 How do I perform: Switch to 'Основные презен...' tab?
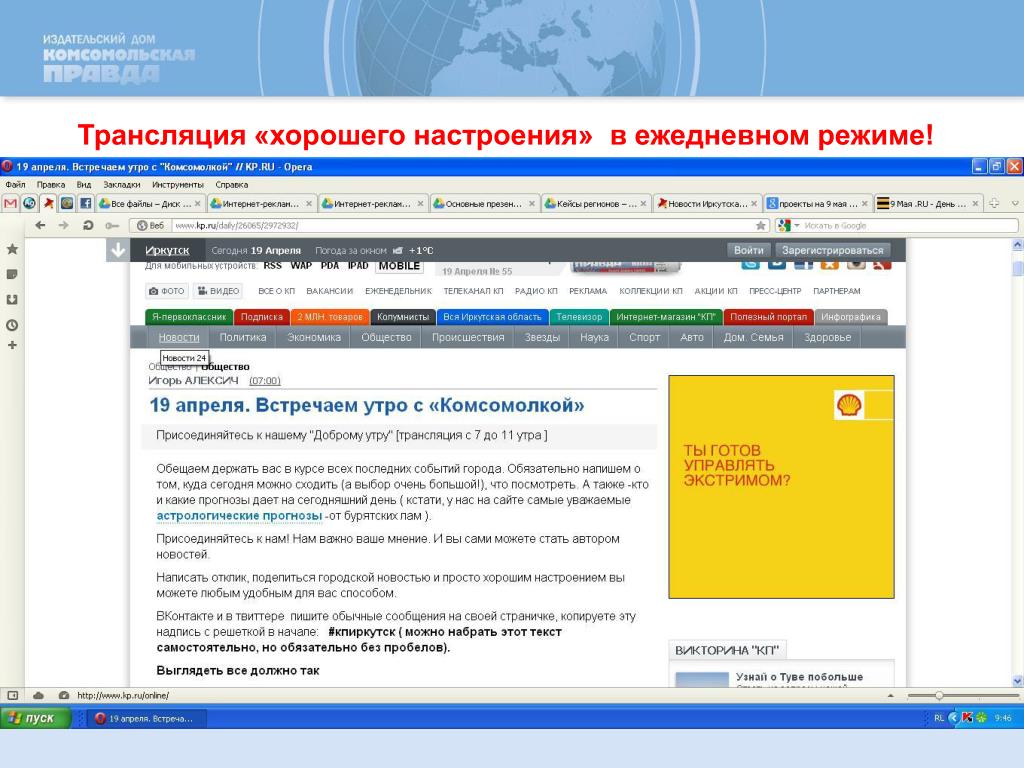click(x=484, y=204)
